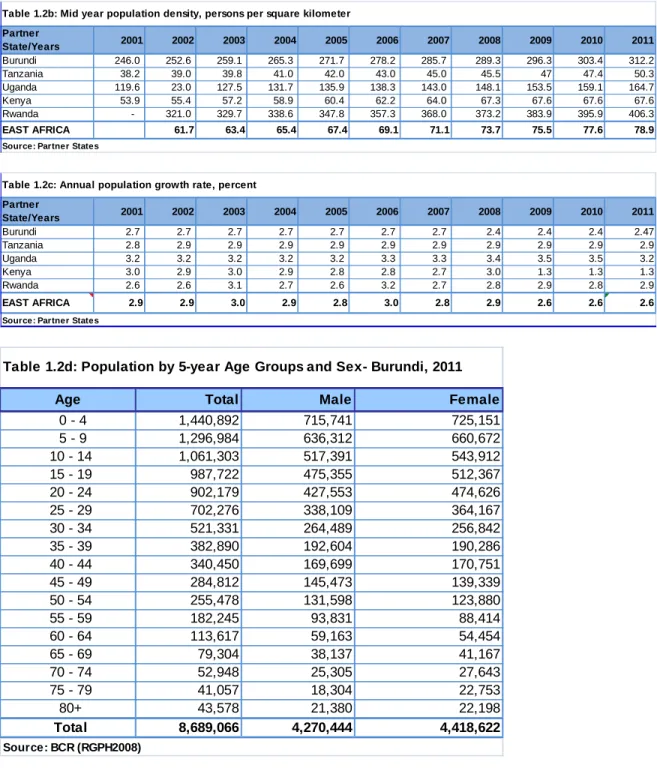The image size is (657, 774).
Task: Click Table 1.2c title text
Action: pyautogui.click(x=129, y=185)
